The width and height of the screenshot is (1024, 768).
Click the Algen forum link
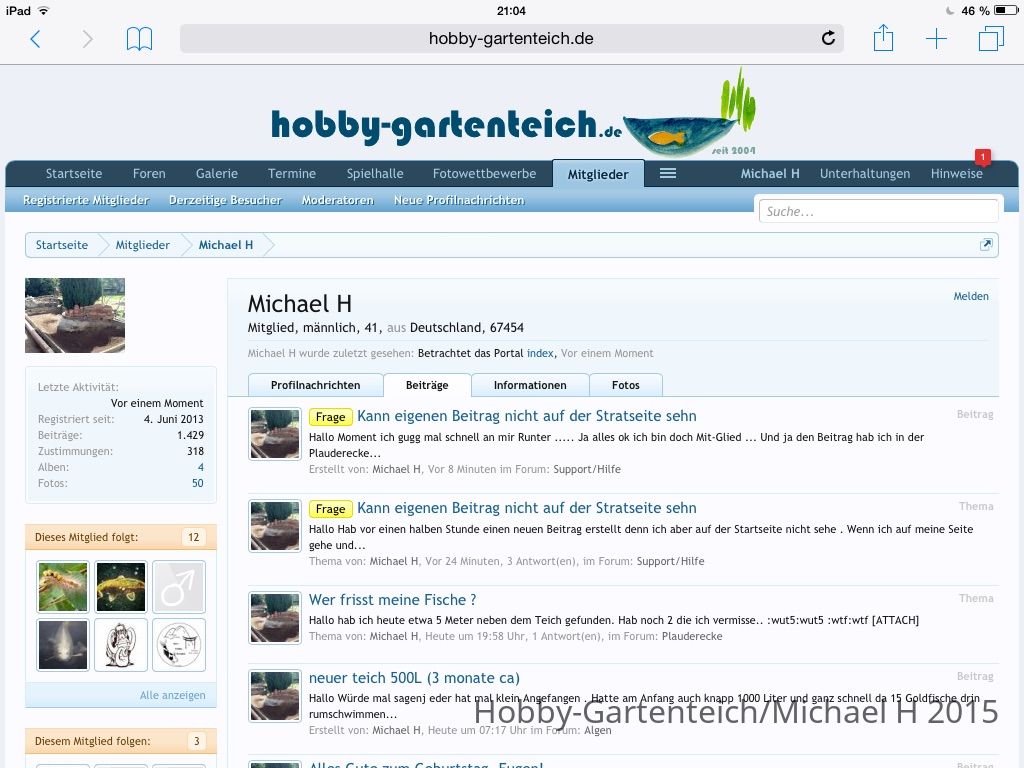point(598,730)
